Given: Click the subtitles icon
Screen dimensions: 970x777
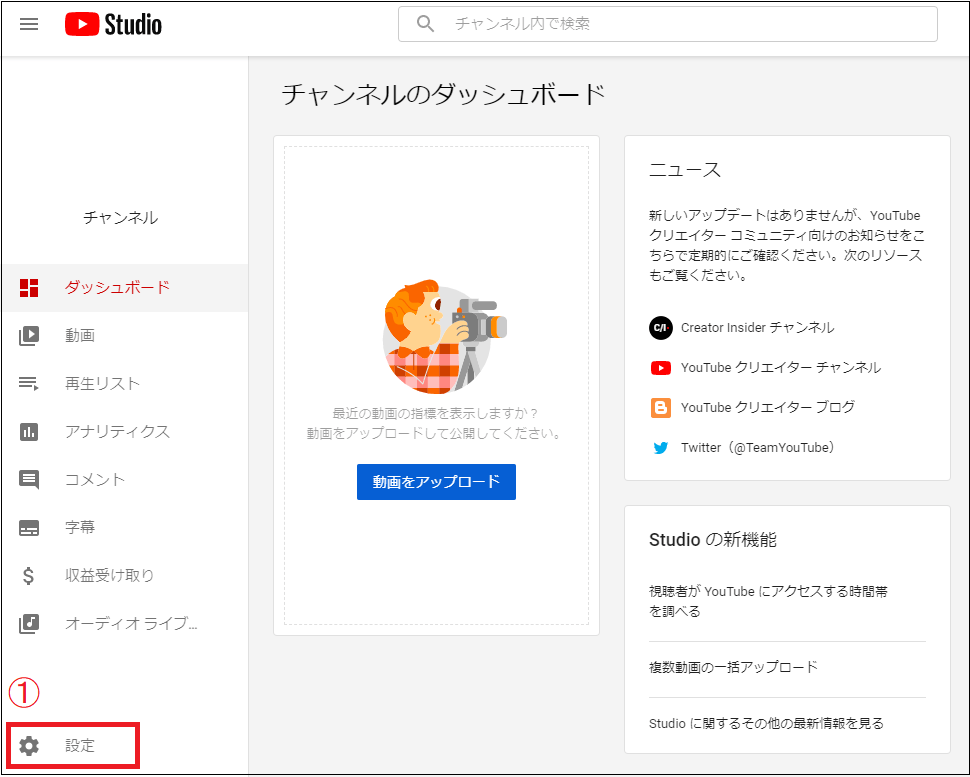Looking at the screenshot, I should coord(29,528).
